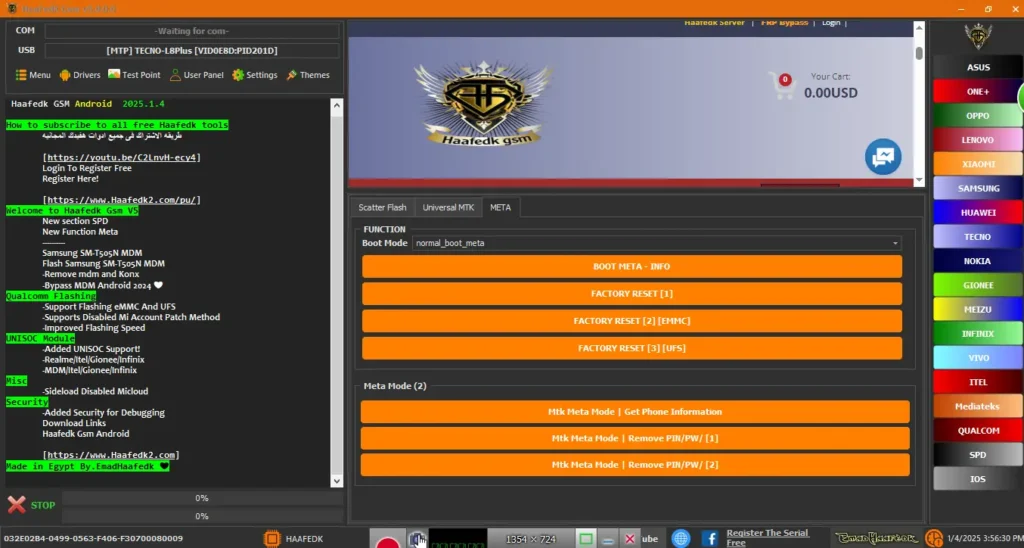This screenshot has width=1024, height=548.
Task: Click the COM port waiting field
Action: pyautogui.click(x=192, y=31)
